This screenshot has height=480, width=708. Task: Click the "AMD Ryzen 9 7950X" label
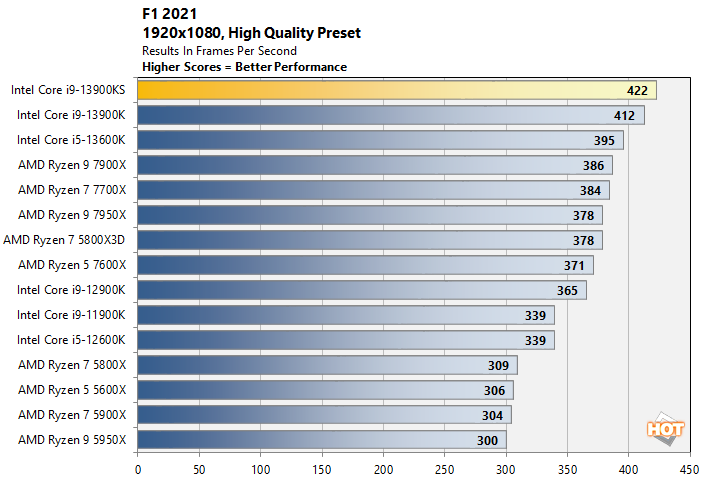[72, 214]
